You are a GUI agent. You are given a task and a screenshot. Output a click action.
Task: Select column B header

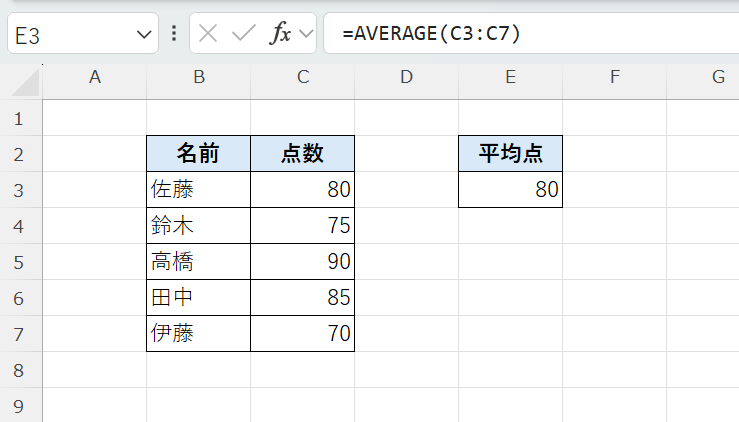coord(198,77)
